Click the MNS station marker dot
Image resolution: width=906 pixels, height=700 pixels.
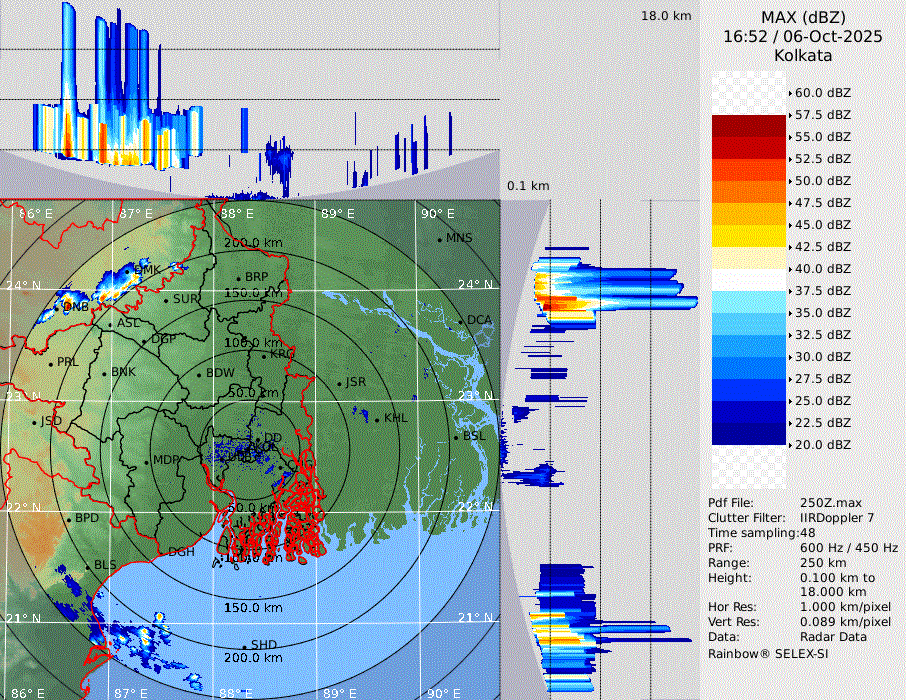[x=439, y=239]
